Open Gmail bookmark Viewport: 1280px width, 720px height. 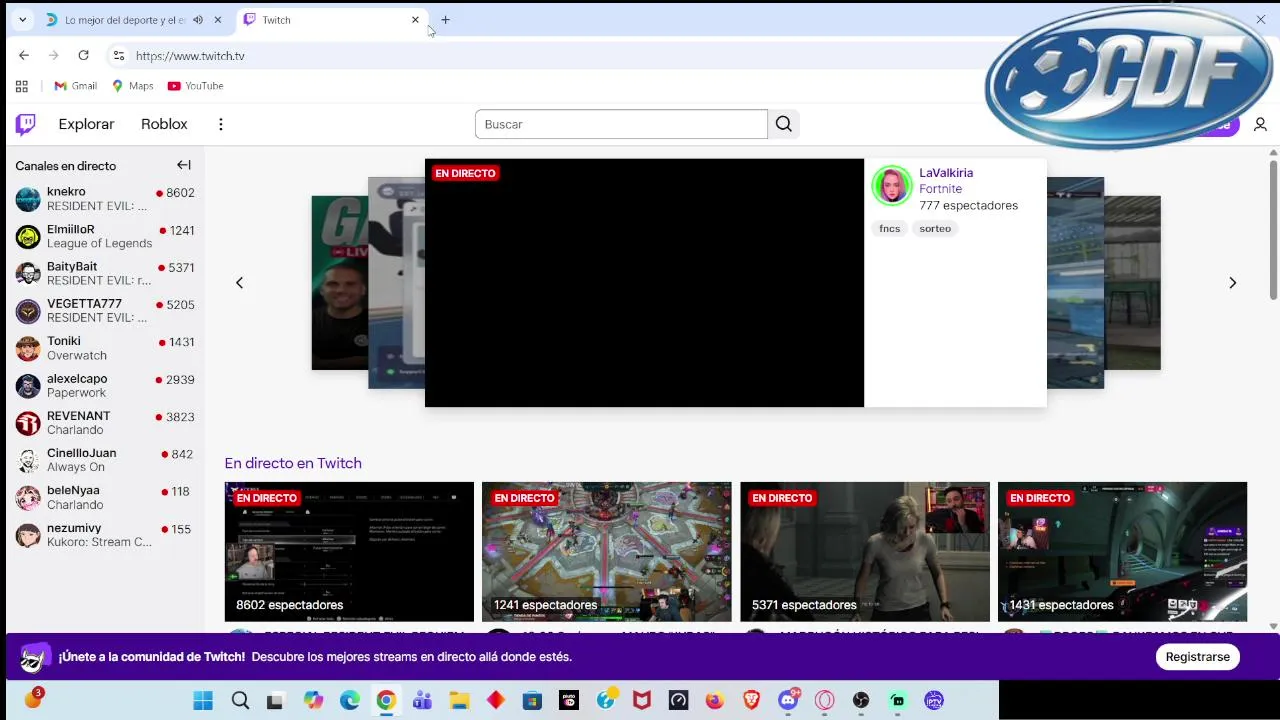click(75, 86)
